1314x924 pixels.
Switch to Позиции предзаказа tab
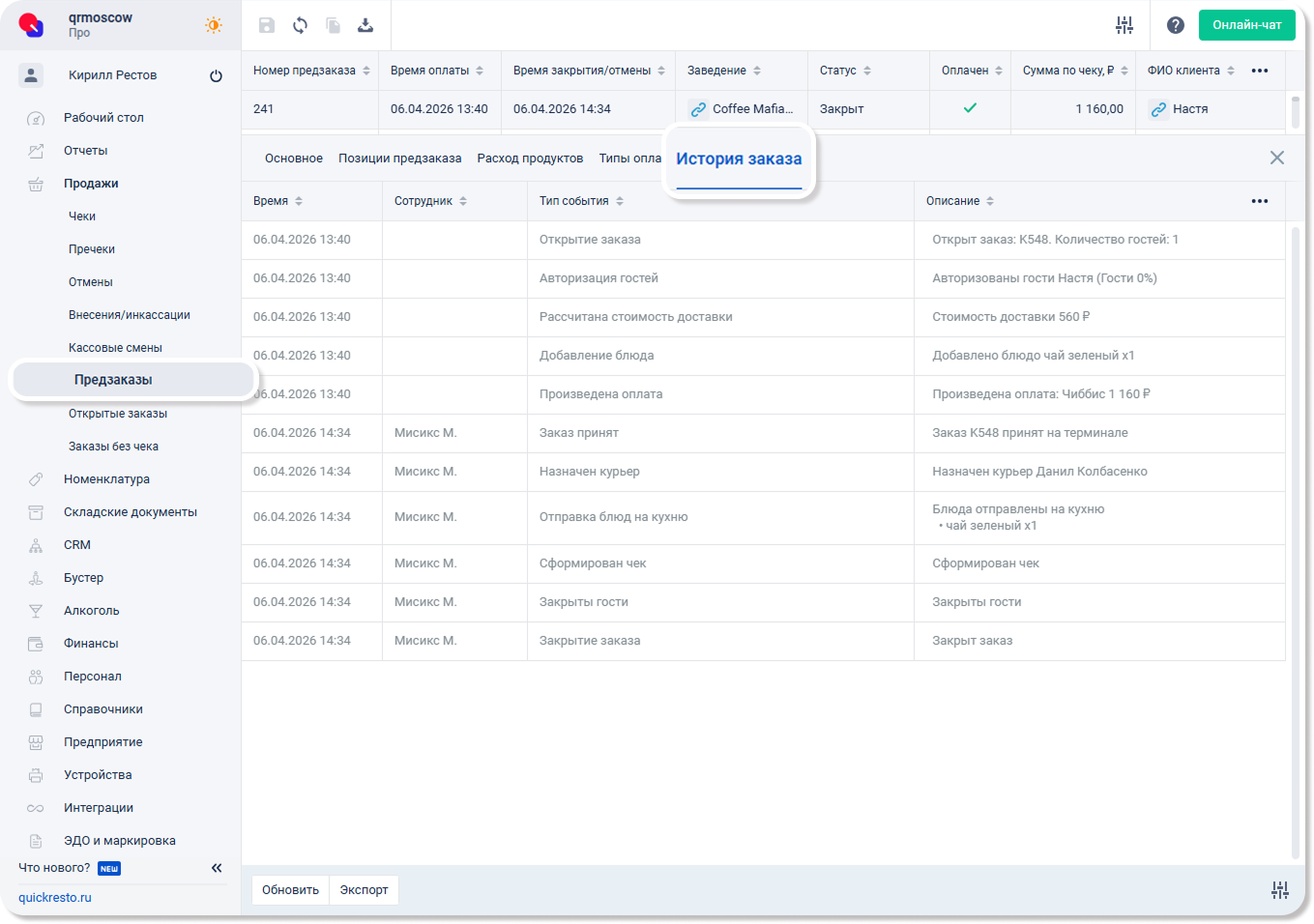point(399,159)
